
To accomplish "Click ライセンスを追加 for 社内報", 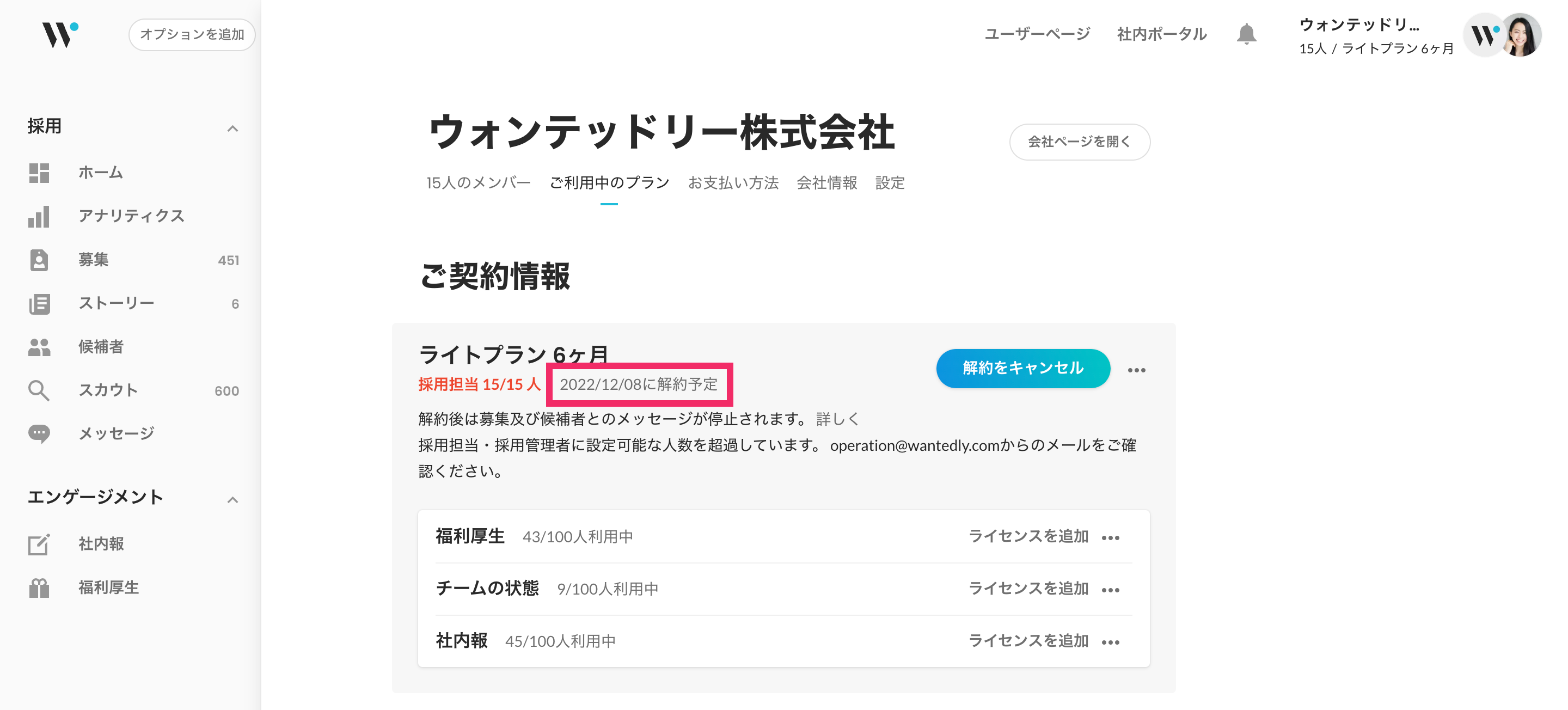I will 1028,641.
